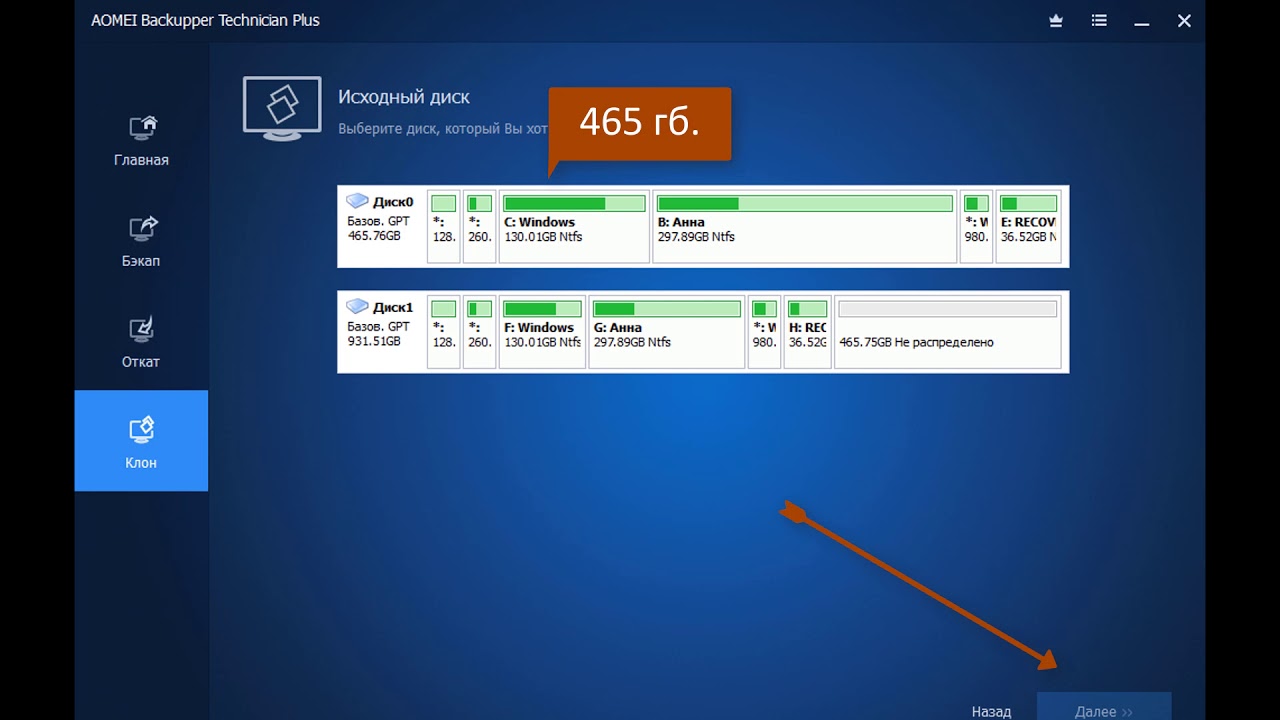Click the Далее next button
This screenshot has height=720, width=1280.
(x=1104, y=708)
